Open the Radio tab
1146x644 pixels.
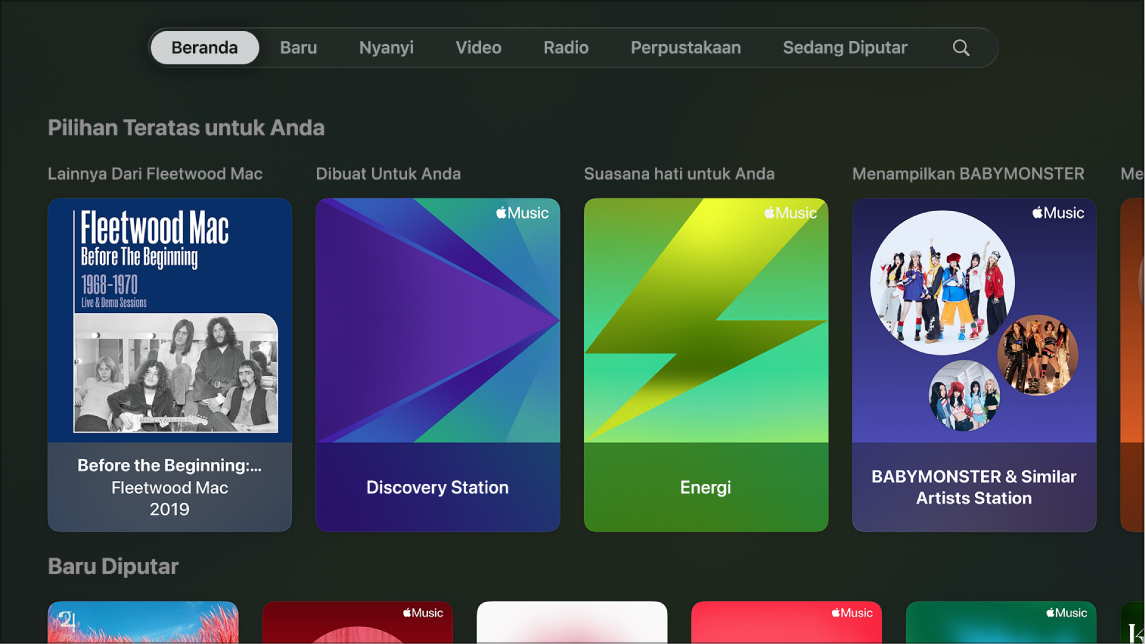566,46
